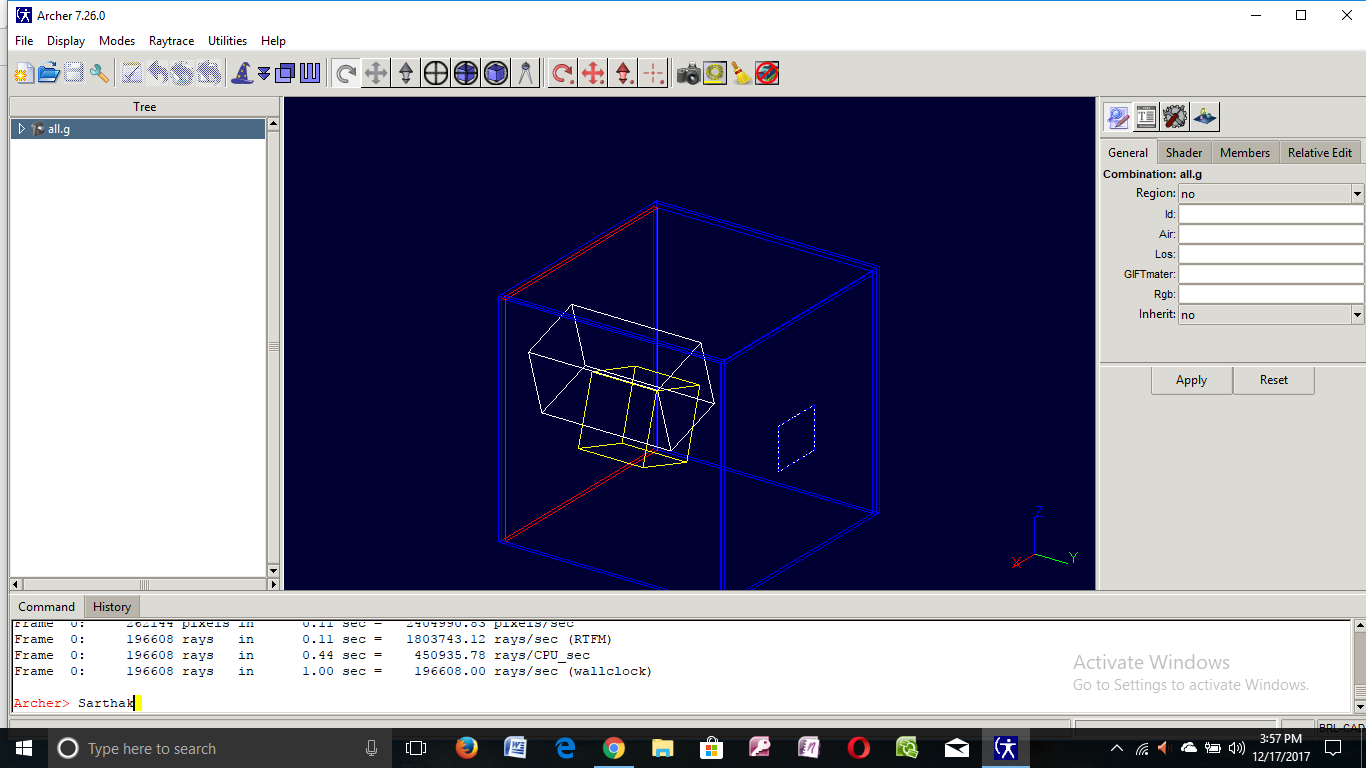
Task: Open the Raytrace menu
Action: [172, 41]
